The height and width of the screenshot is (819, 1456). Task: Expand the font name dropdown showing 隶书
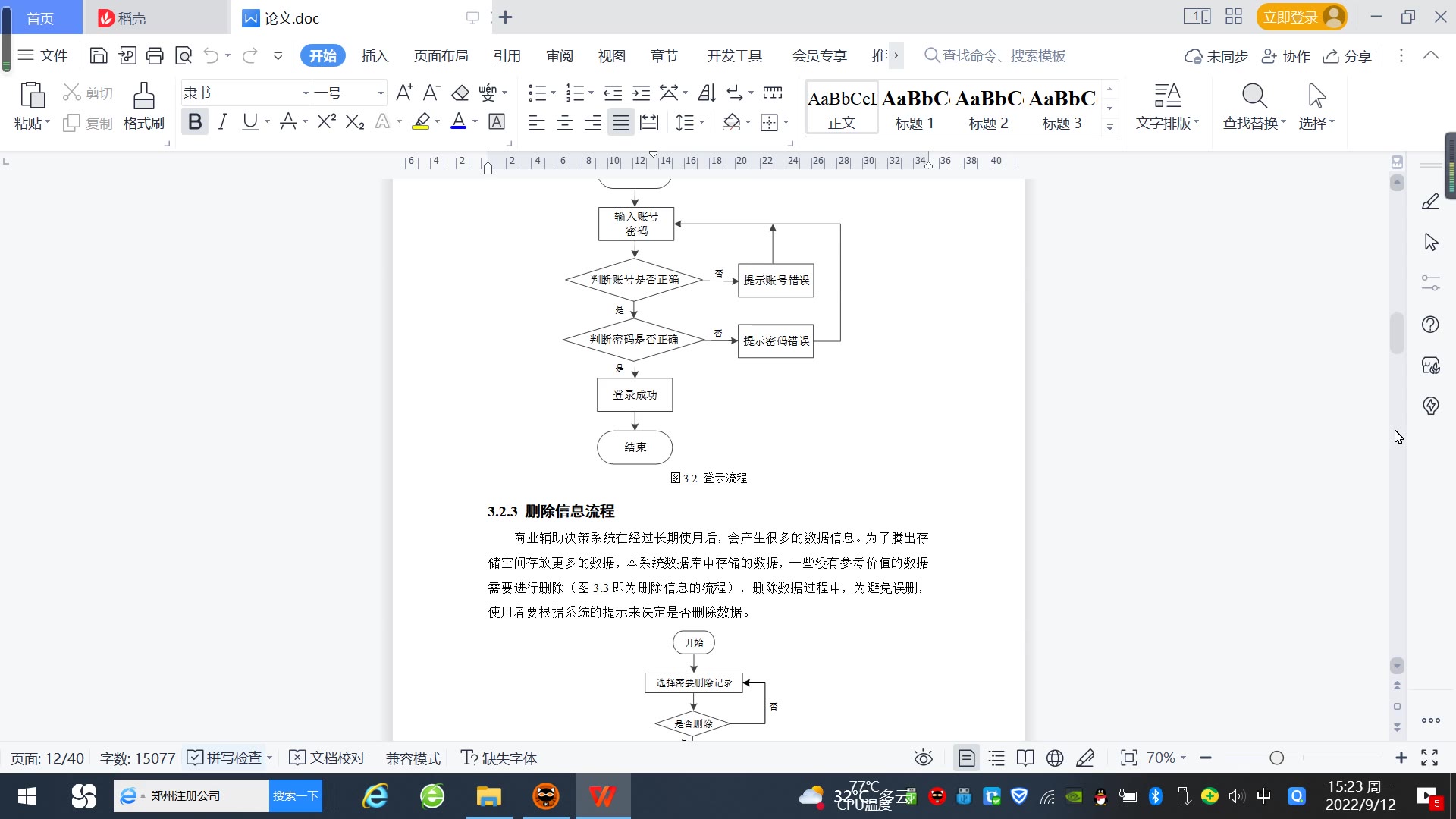pos(306,93)
